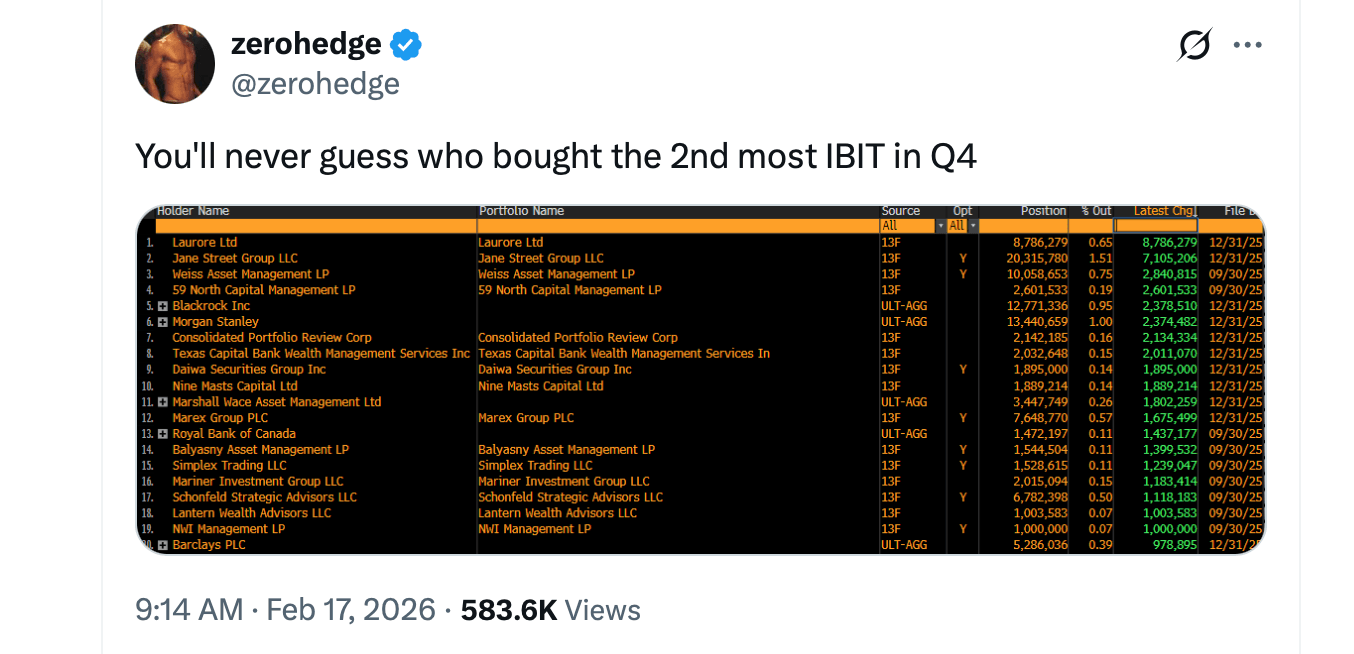Expand the Morgan Stanley holder row
Image resolution: width=1354 pixels, height=654 pixels.
161,321
